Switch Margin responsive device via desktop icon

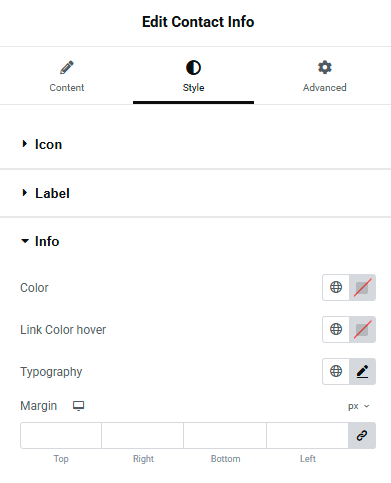(79, 406)
